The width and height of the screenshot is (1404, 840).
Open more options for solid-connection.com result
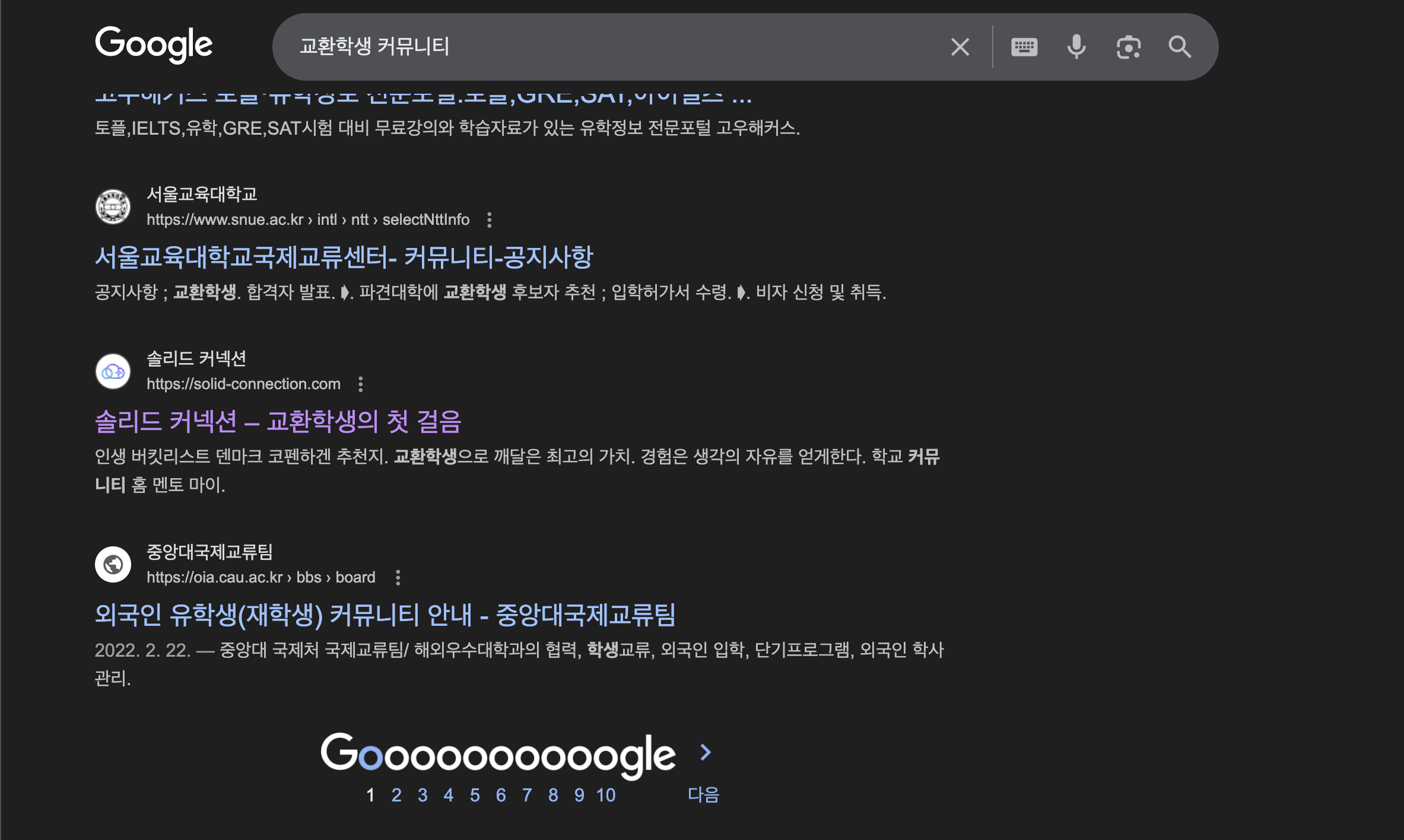click(360, 384)
